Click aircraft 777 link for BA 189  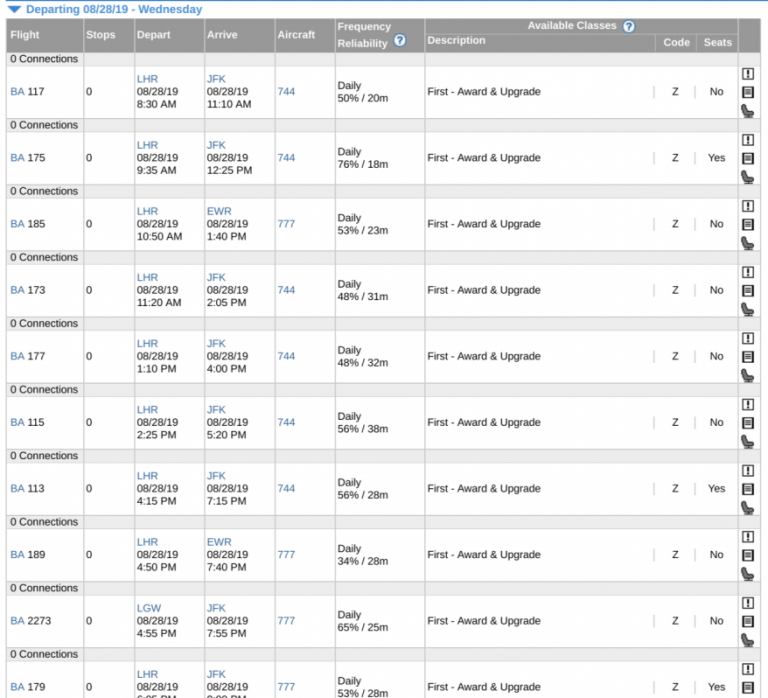[x=286, y=555]
